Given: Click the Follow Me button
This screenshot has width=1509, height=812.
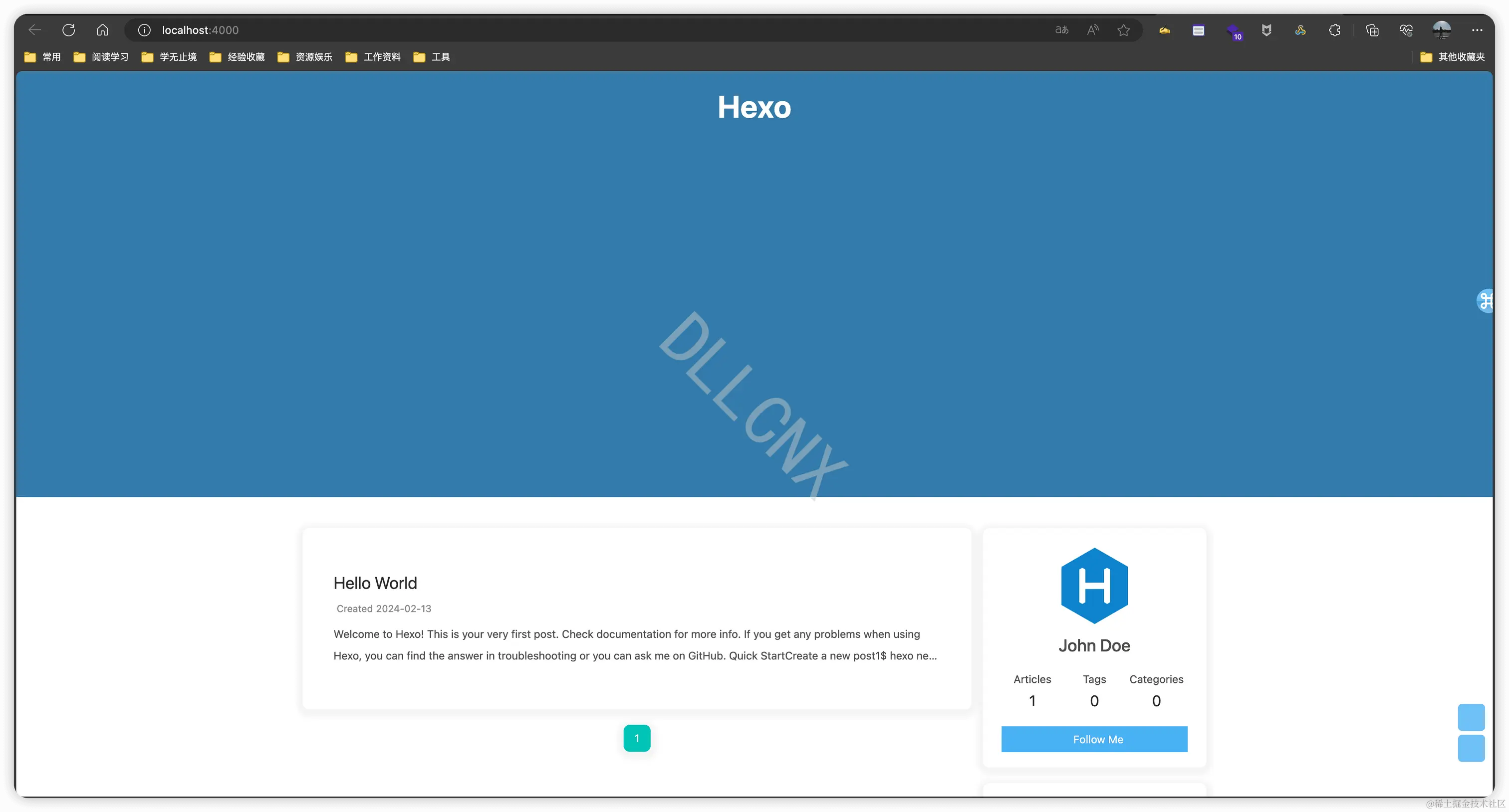Looking at the screenshot, I should point(1094,739).
